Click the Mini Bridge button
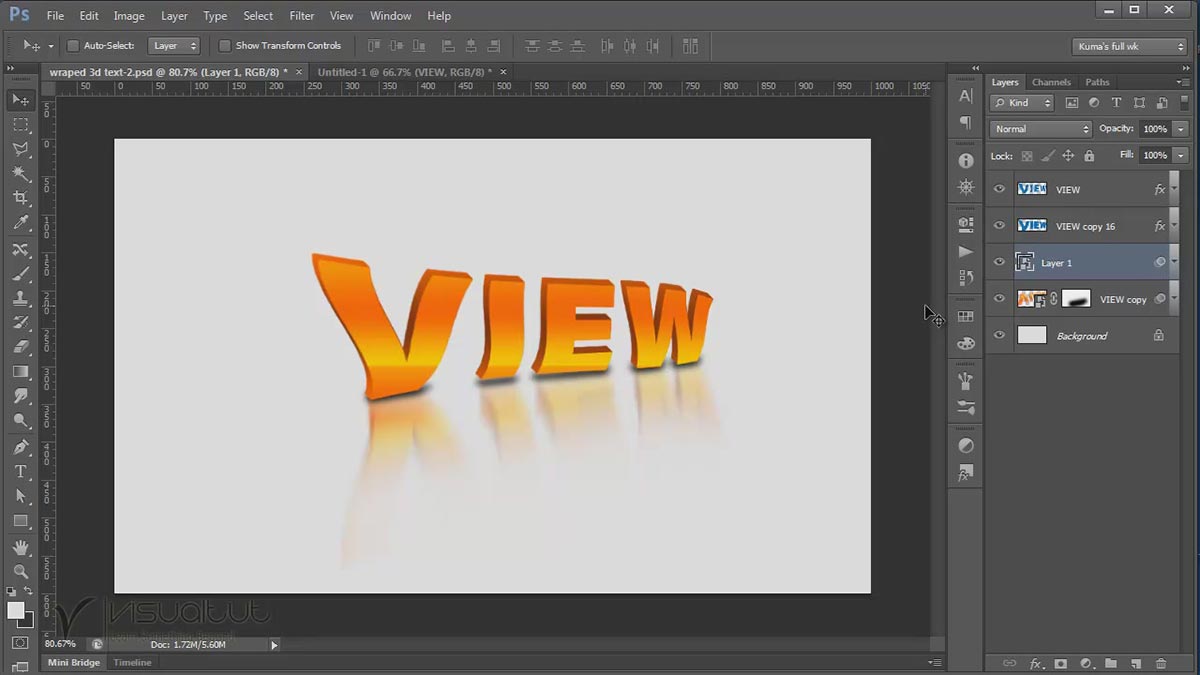Viewport: 1200px width, 675px height. (72, 662)
